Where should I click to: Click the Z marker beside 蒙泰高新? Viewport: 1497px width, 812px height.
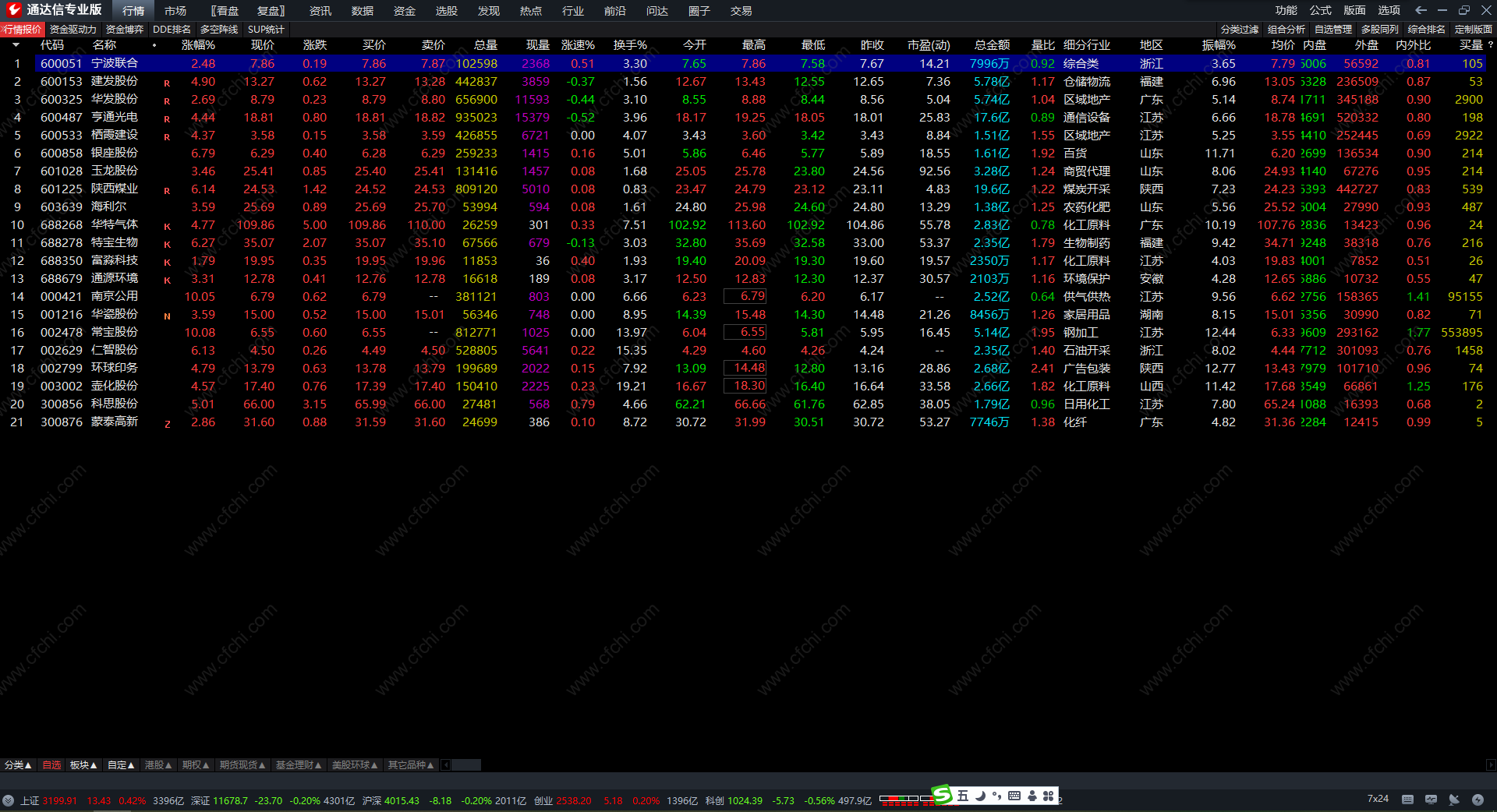click(167, 424)
